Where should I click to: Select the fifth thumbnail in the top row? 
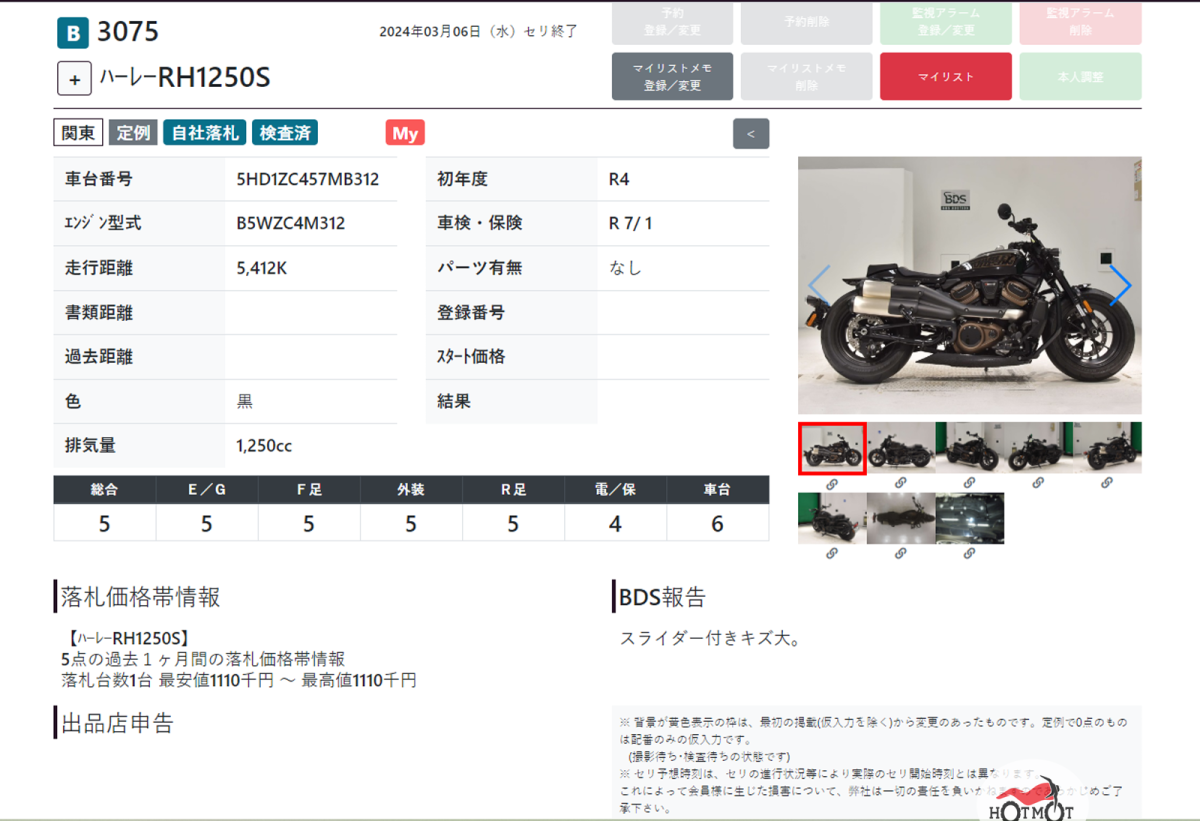tap(1107, 448)
